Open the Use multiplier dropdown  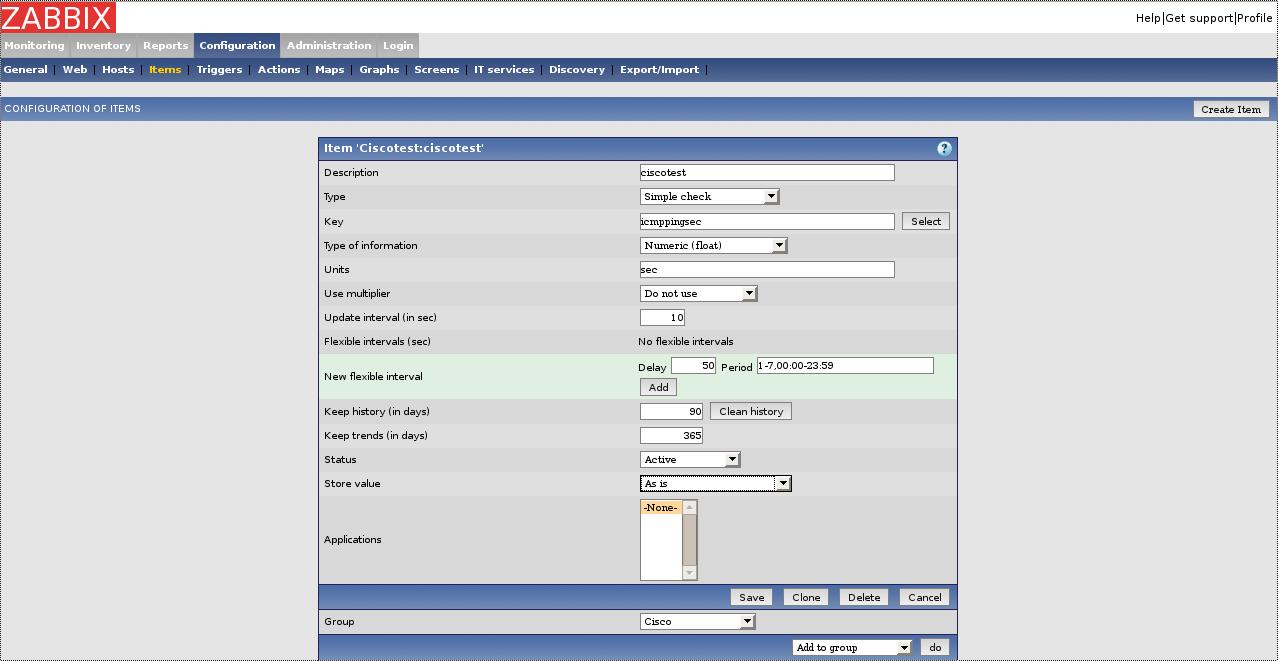point(698,293)
